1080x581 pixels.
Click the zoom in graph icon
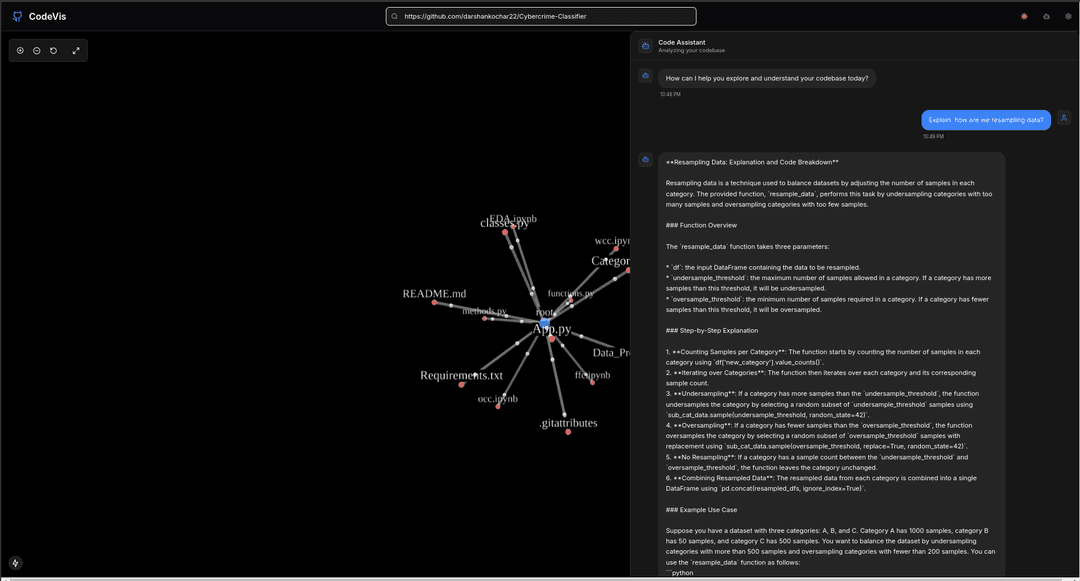[20, 50]
